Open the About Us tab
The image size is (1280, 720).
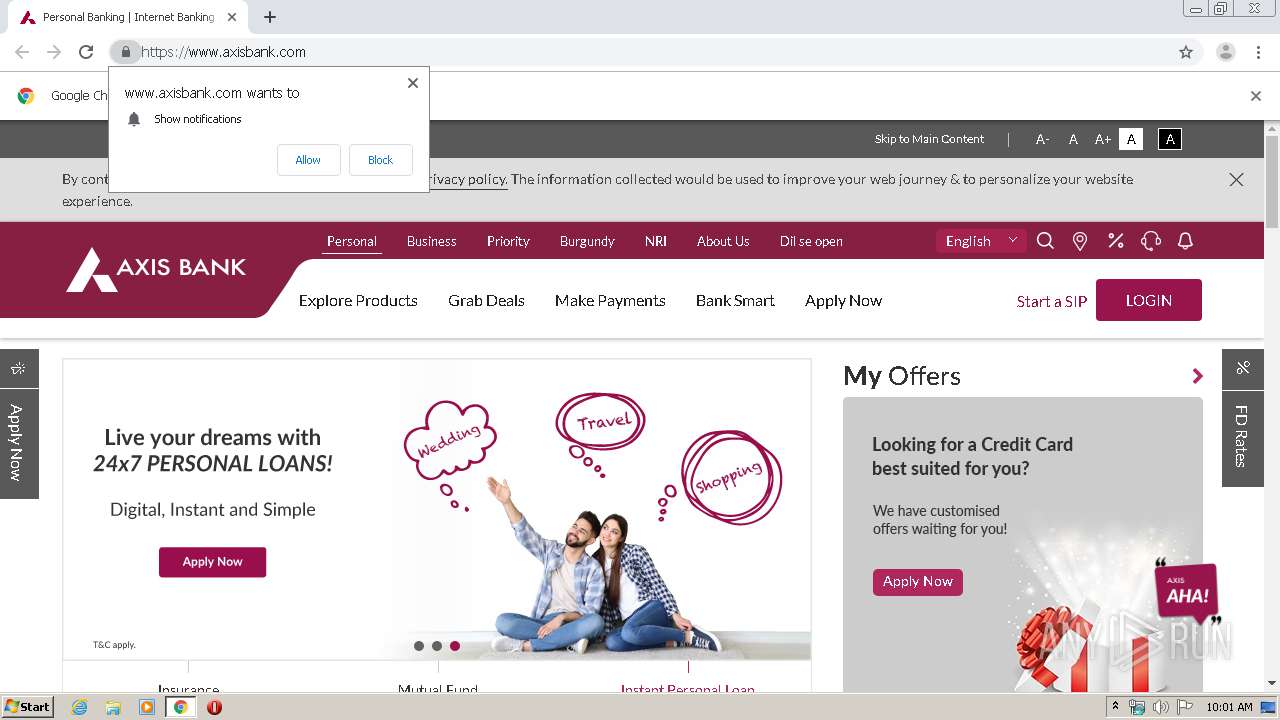tap(723, 241)
